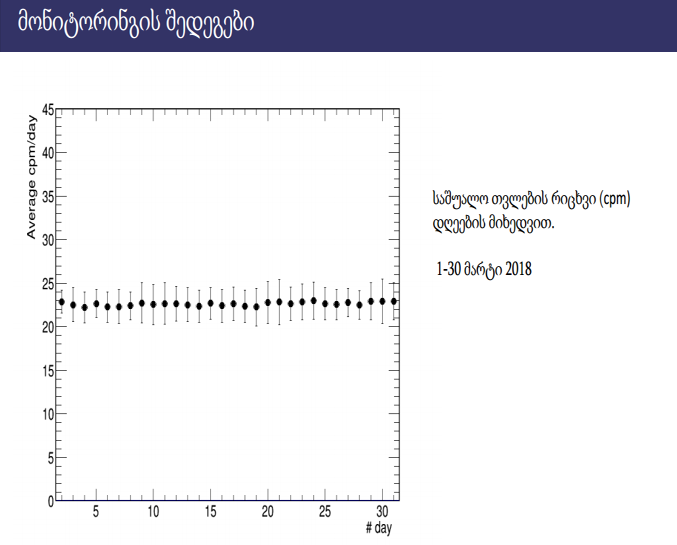The image size is (677, 545).
Task: Select the data point at day 10
Action: (x=153, y=304)
